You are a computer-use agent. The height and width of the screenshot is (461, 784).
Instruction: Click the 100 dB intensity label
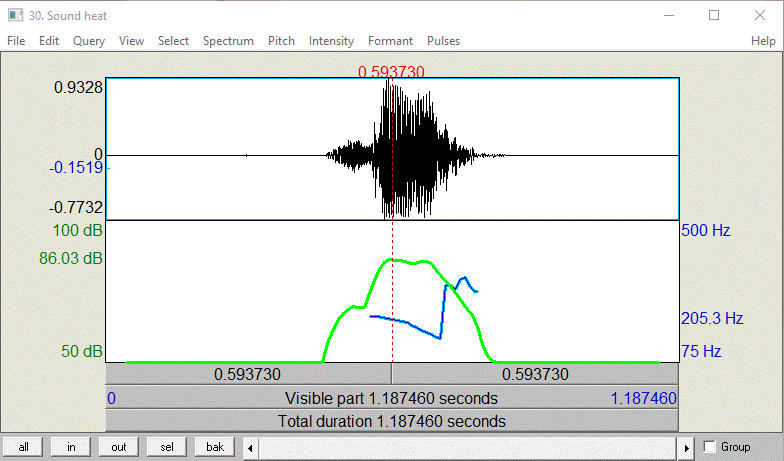[78, 230]
